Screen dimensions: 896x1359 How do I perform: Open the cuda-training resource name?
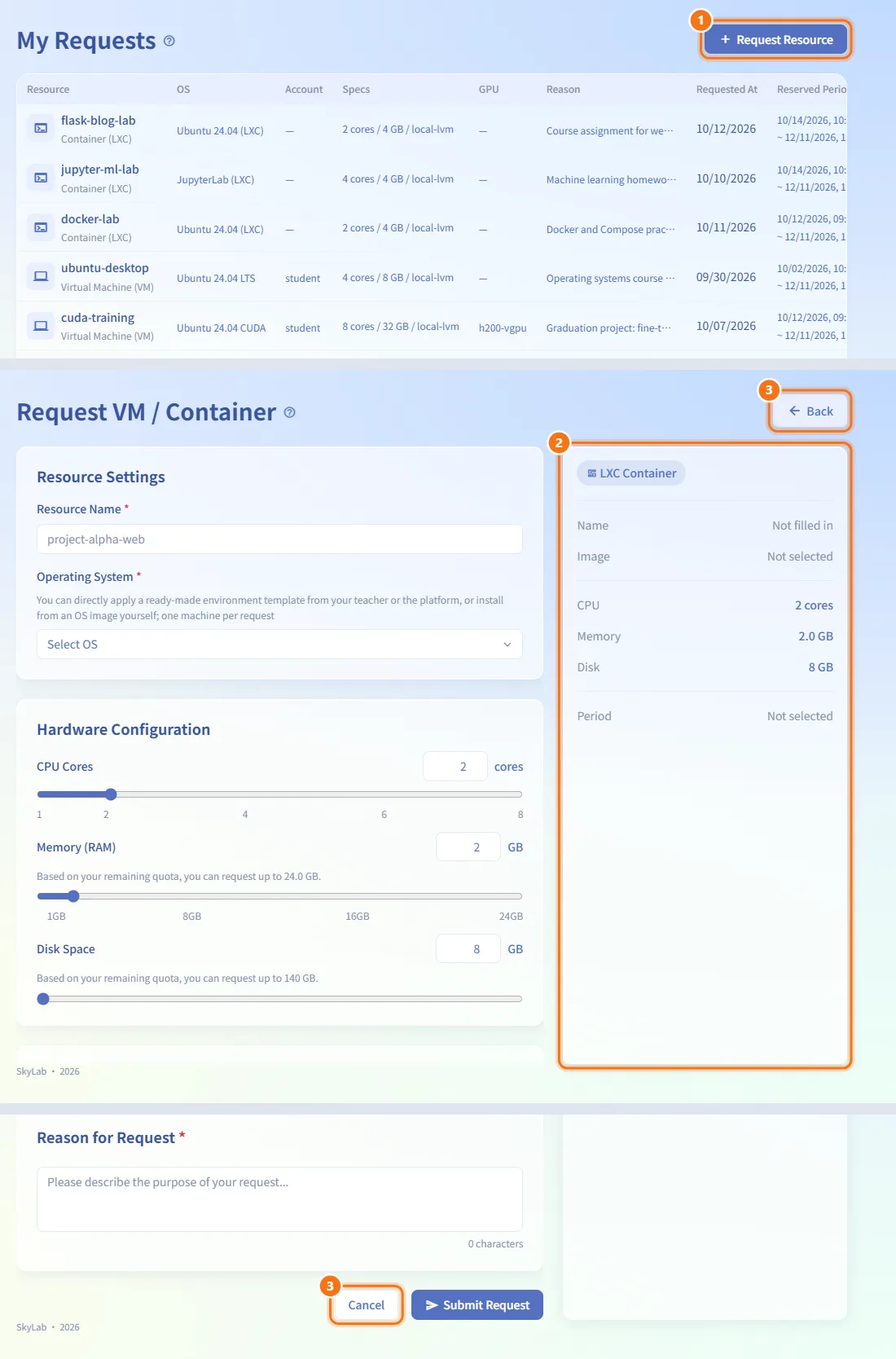98,318
